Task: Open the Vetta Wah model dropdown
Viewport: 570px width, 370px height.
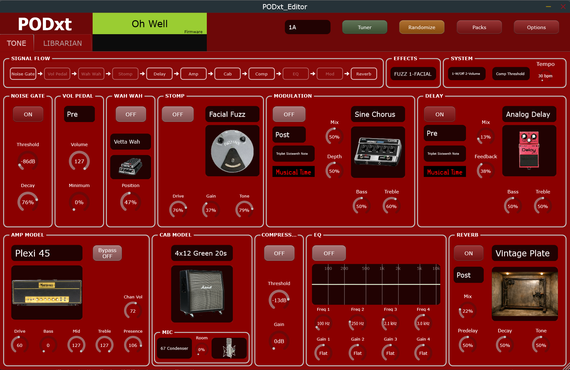Action: [x=131, y=142]
